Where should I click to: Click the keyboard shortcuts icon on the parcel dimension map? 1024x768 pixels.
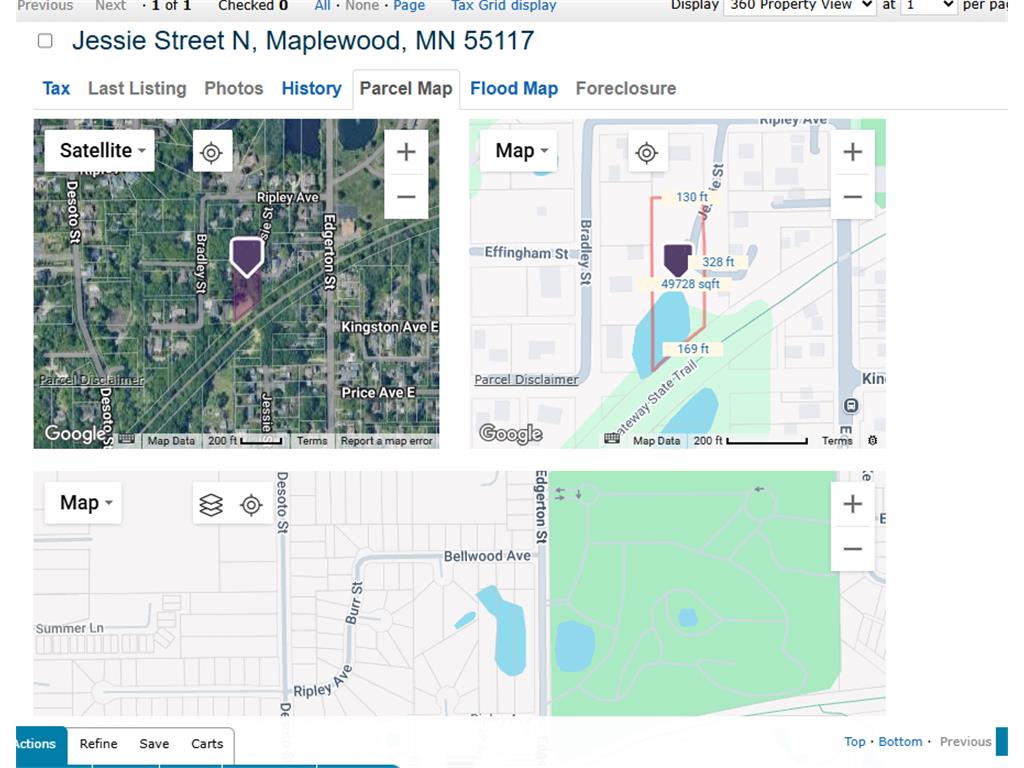tap(612, 438)
